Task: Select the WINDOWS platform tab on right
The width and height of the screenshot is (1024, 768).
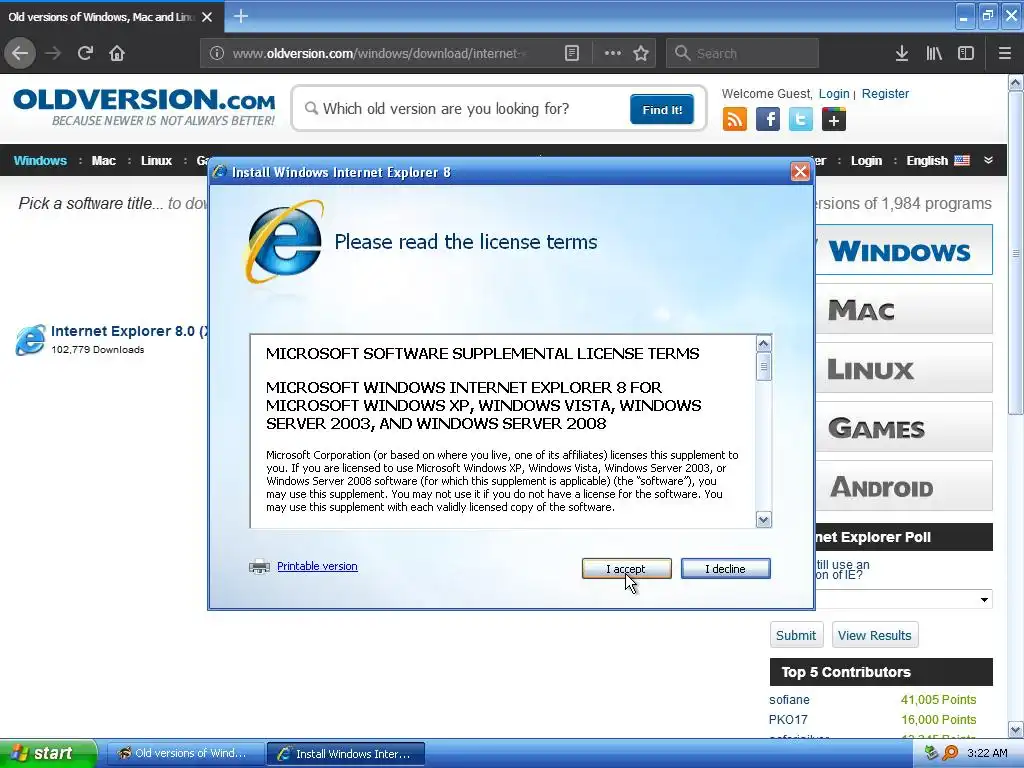Action: [x=904, y=250]
